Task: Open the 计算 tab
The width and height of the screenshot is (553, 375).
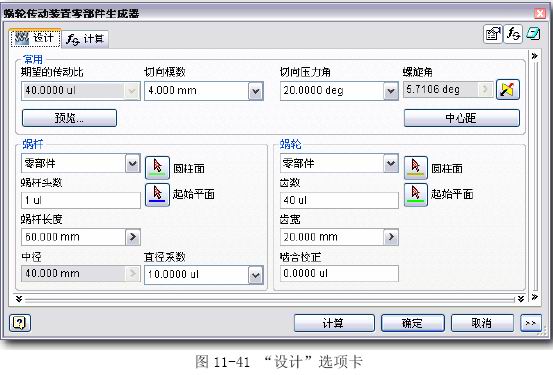Action: [85, 39]
